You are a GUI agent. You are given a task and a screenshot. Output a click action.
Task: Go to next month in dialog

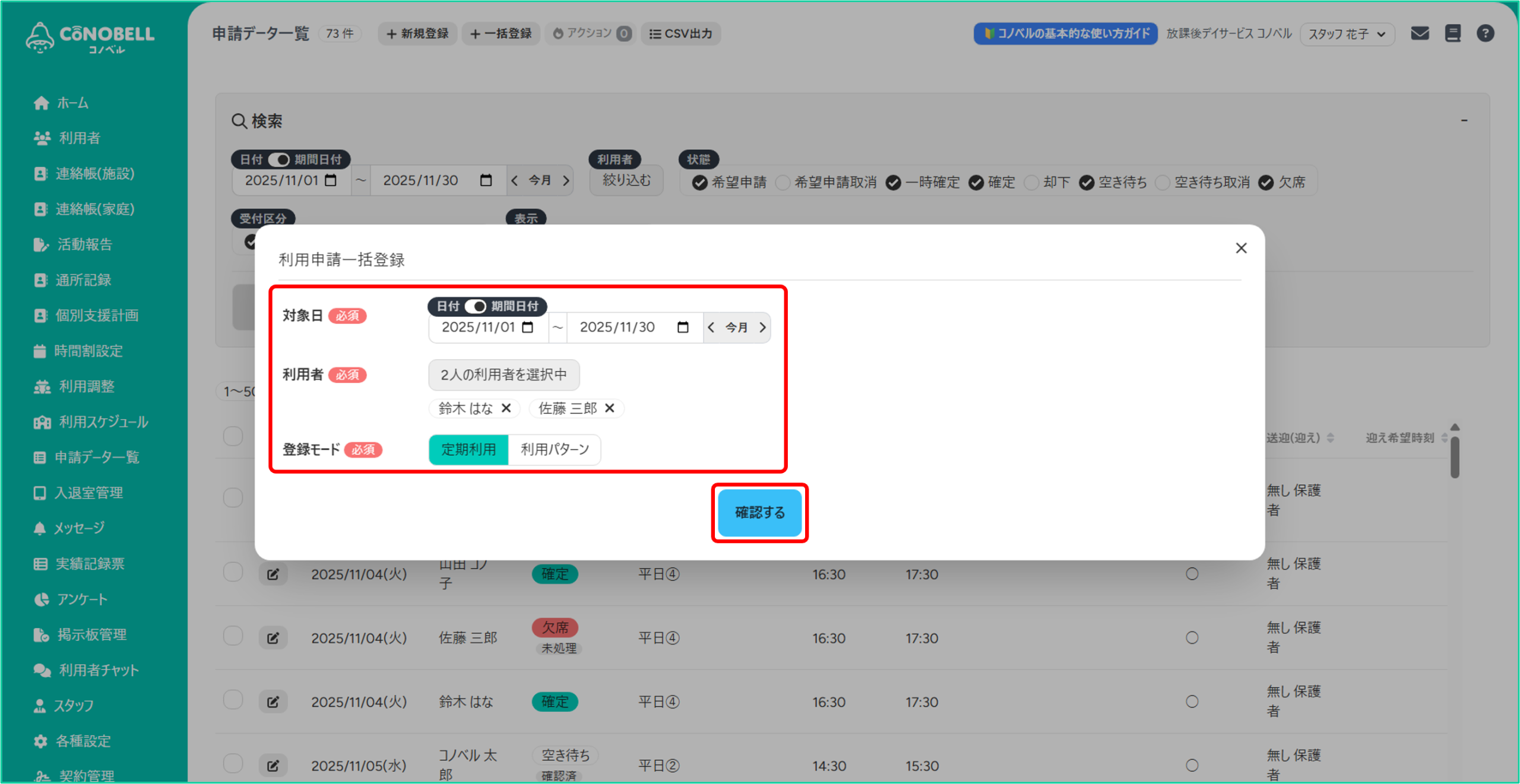point(763,328)
